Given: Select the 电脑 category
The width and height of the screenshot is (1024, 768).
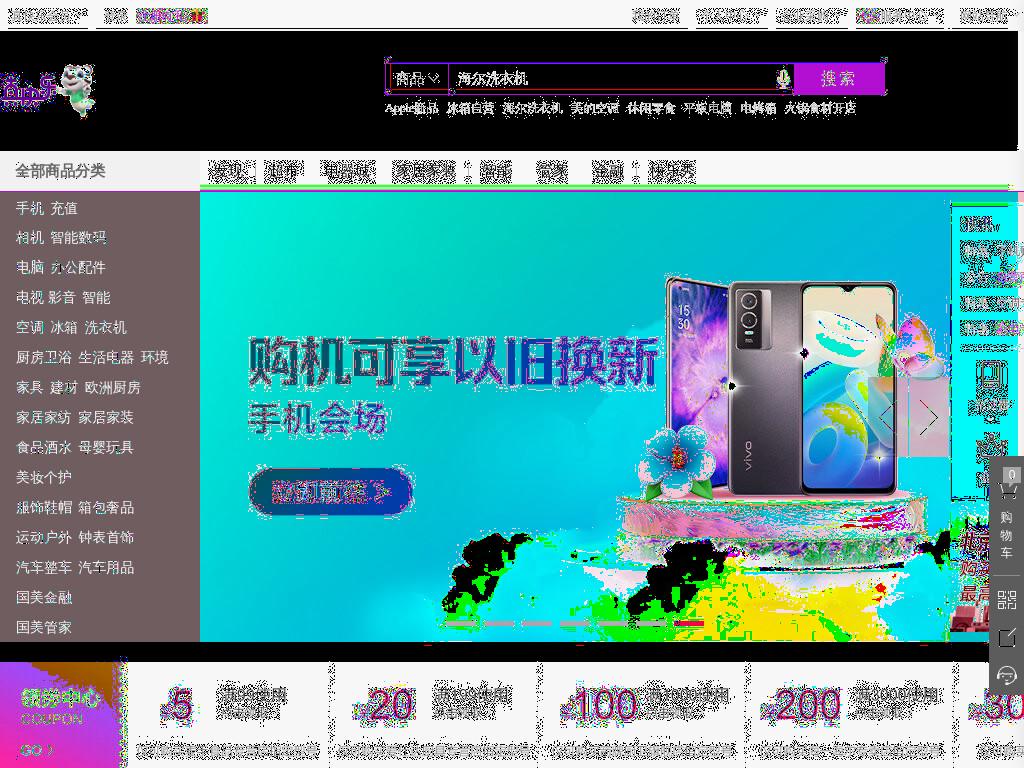Looking at the screenshot, I should 29,268.
